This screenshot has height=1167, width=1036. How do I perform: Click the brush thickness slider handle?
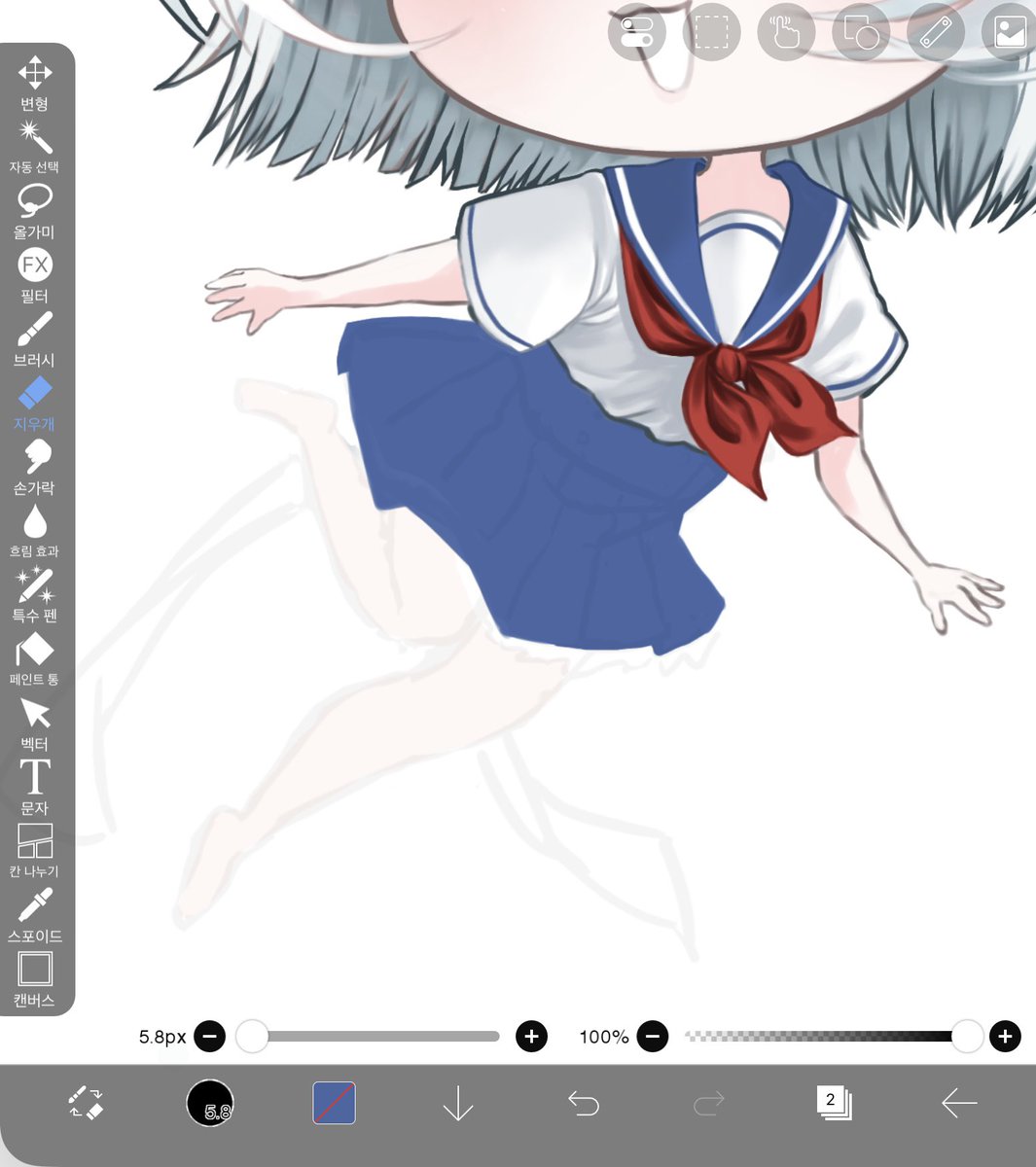click(252, 1037)
